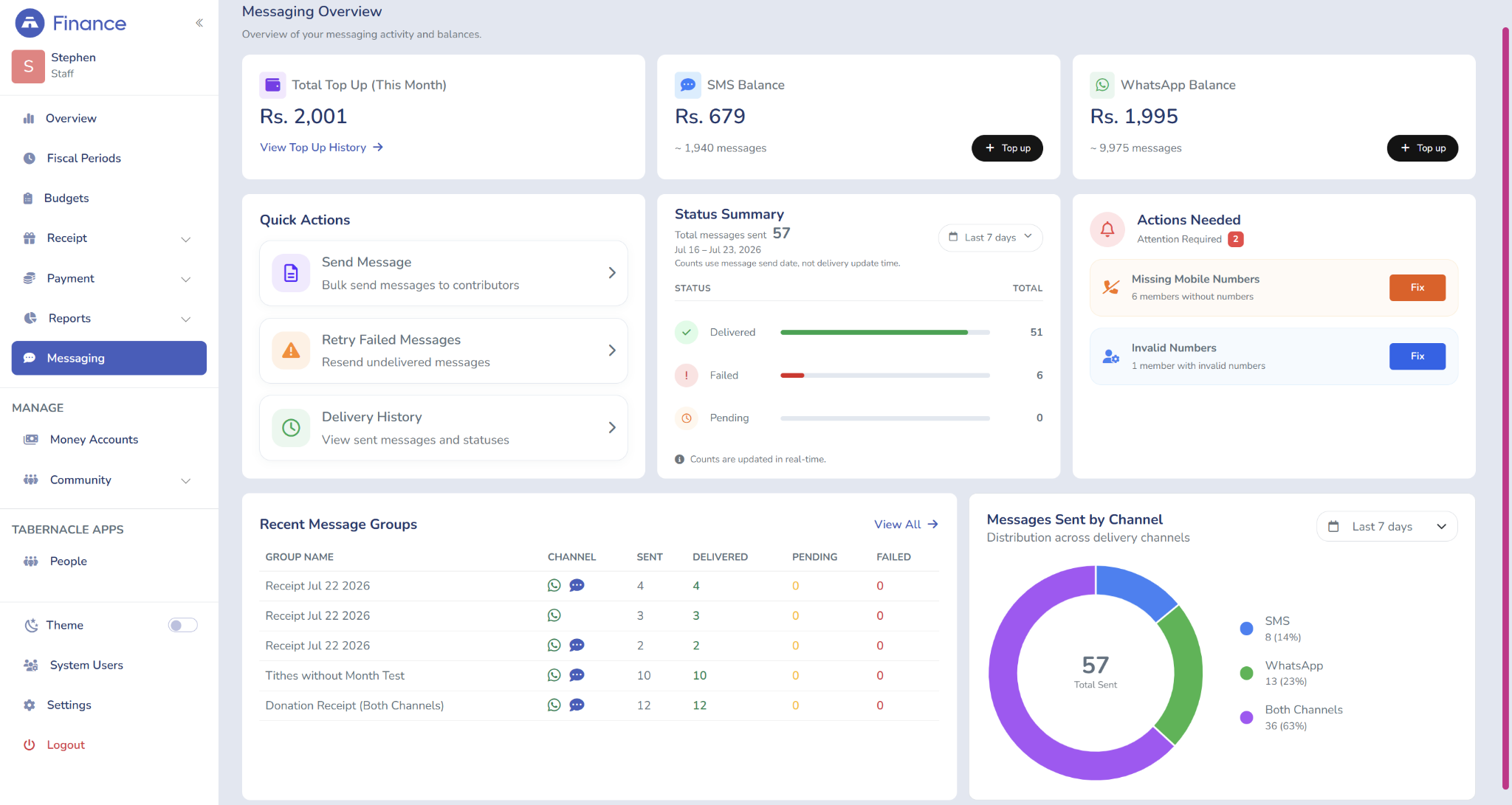Click the Actions Needed bell icon

pos(1107,229)
